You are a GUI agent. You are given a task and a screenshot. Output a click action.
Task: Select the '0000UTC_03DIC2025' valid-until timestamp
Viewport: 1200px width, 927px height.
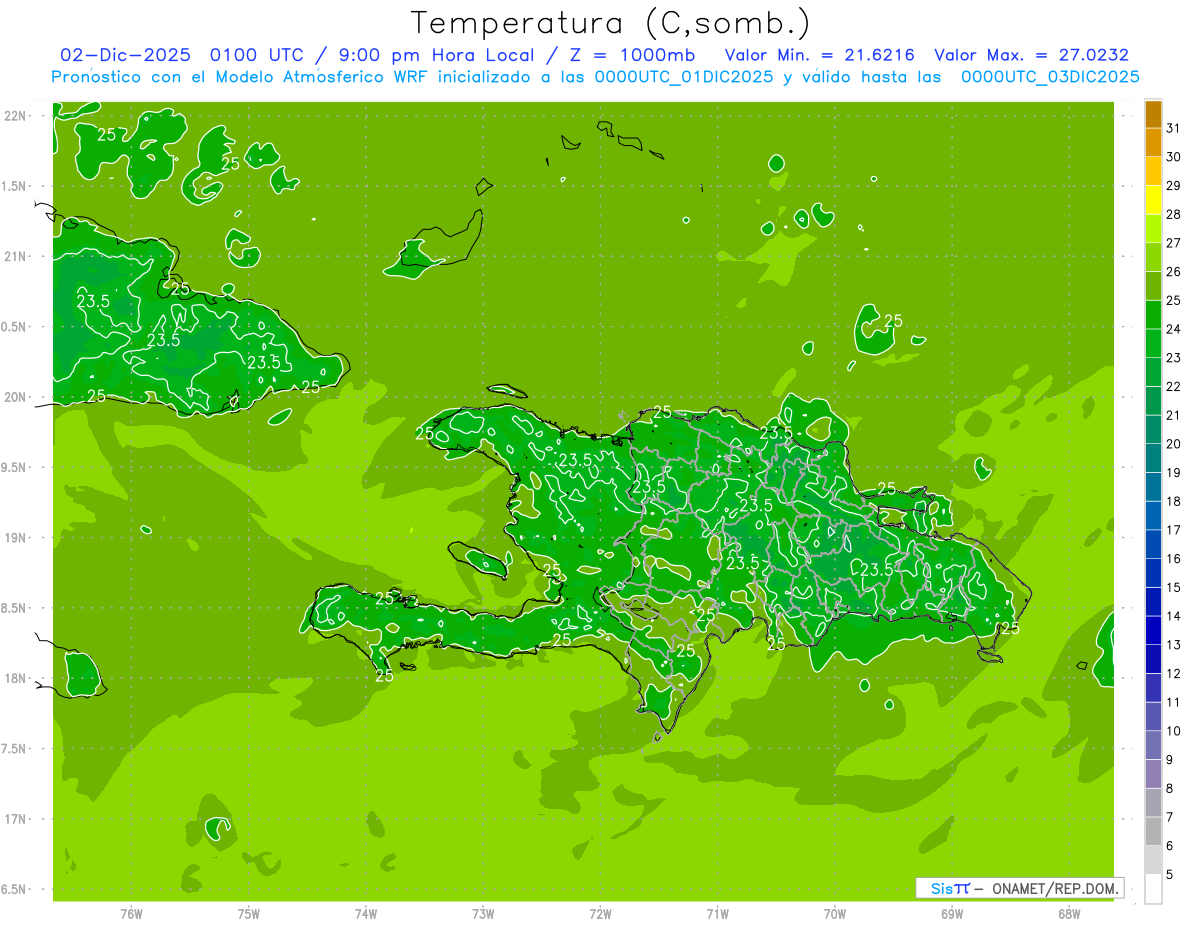pos(1050,77)
